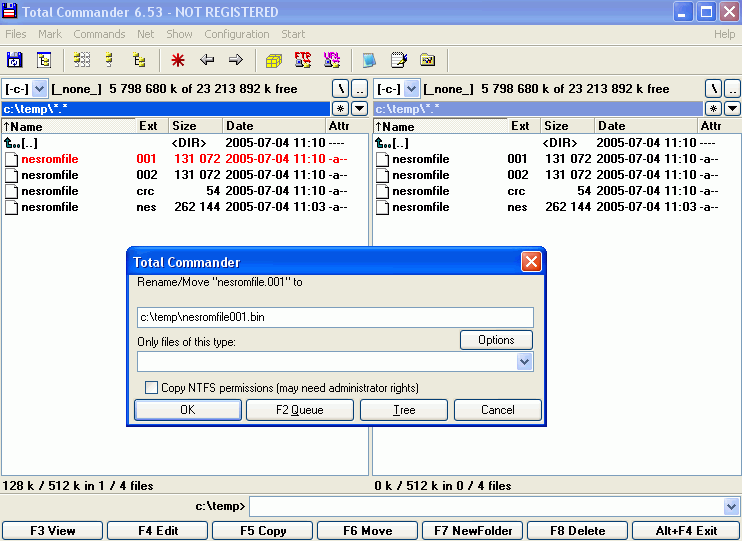Expand the 'Only files of this type' combo box
Screen dimensions: 742x541
pyautogui.click(x=524, y=362)
